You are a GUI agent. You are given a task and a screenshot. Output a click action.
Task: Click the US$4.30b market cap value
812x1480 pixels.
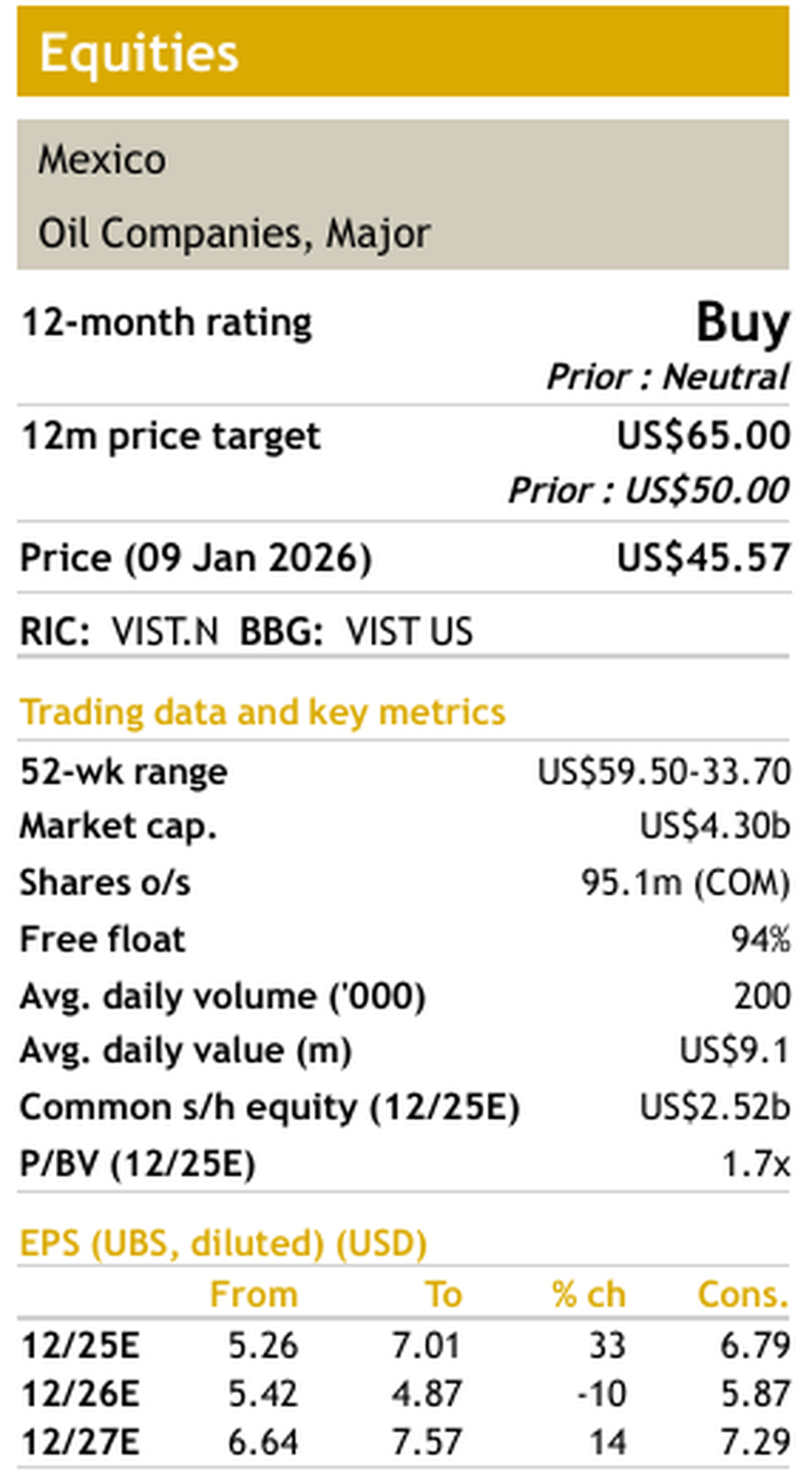tap(715, 826)
